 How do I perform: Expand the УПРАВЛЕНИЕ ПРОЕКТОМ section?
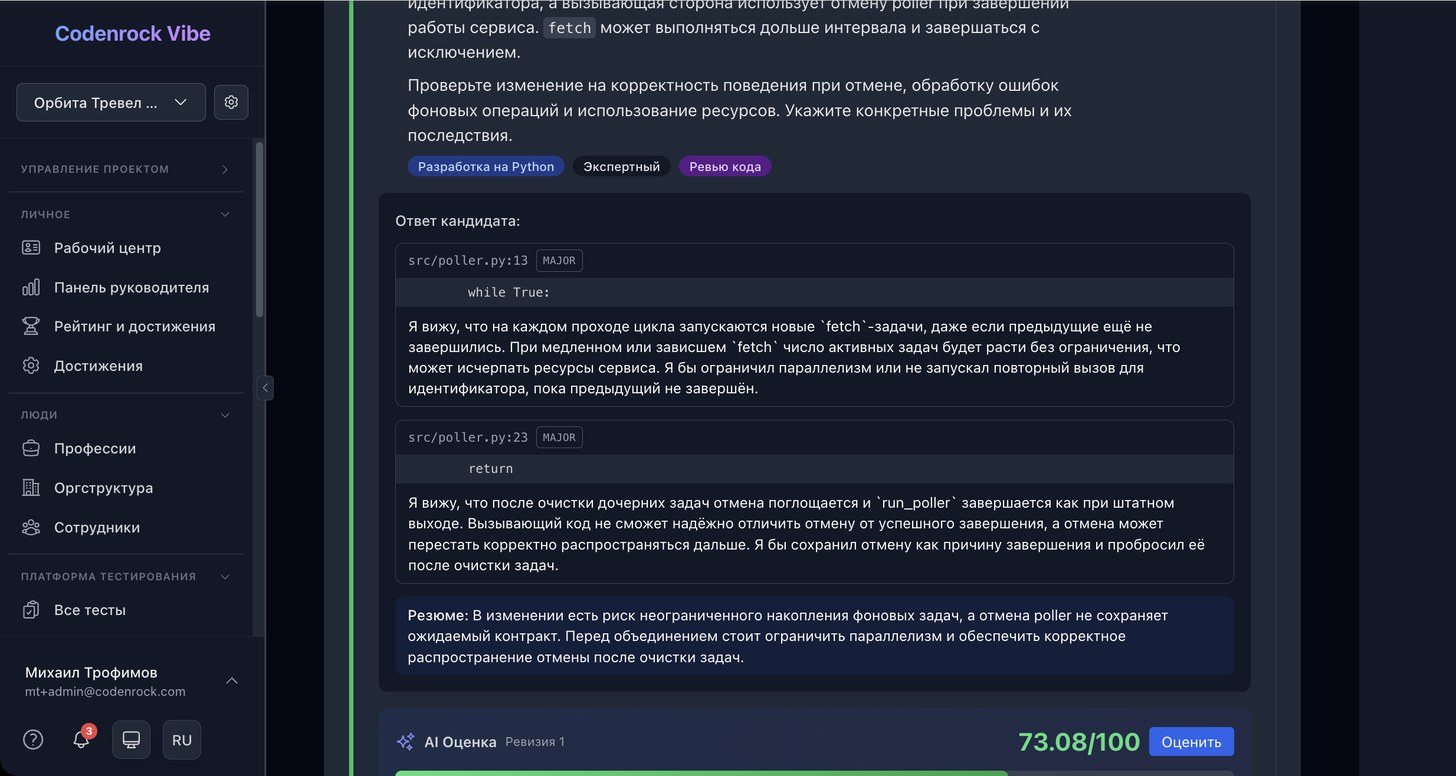(126, 169)
